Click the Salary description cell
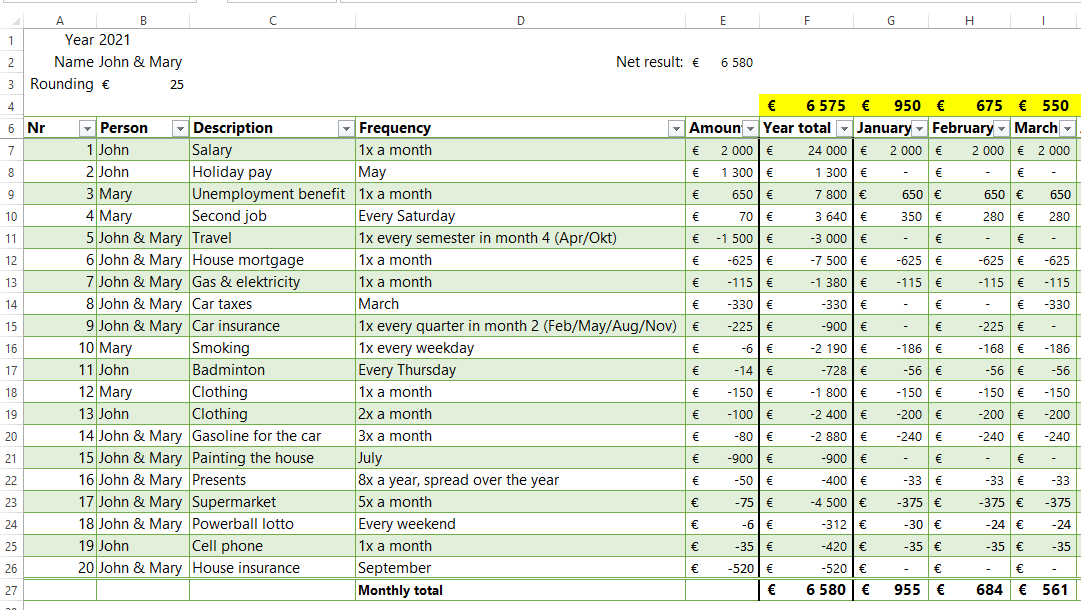 coord(272,150)
